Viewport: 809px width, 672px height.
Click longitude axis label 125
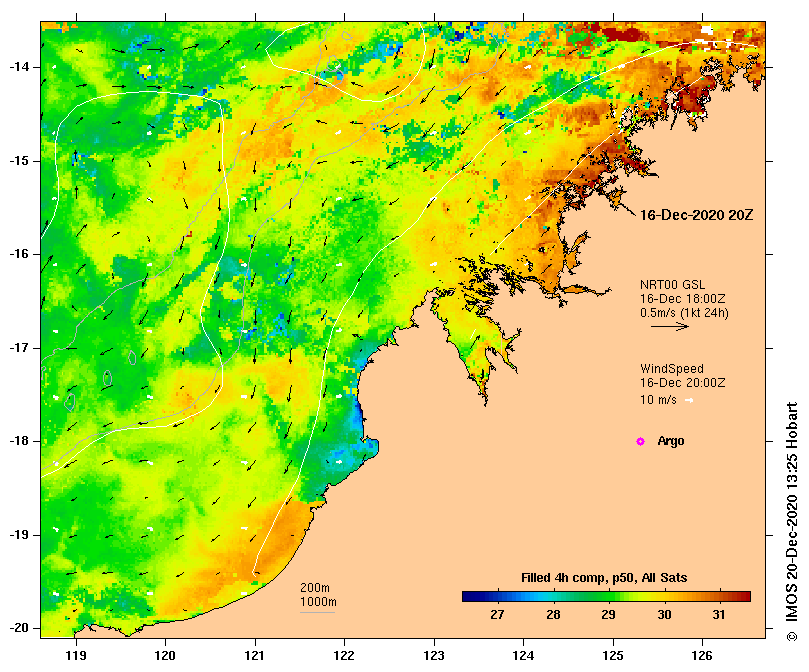[613, 656]
